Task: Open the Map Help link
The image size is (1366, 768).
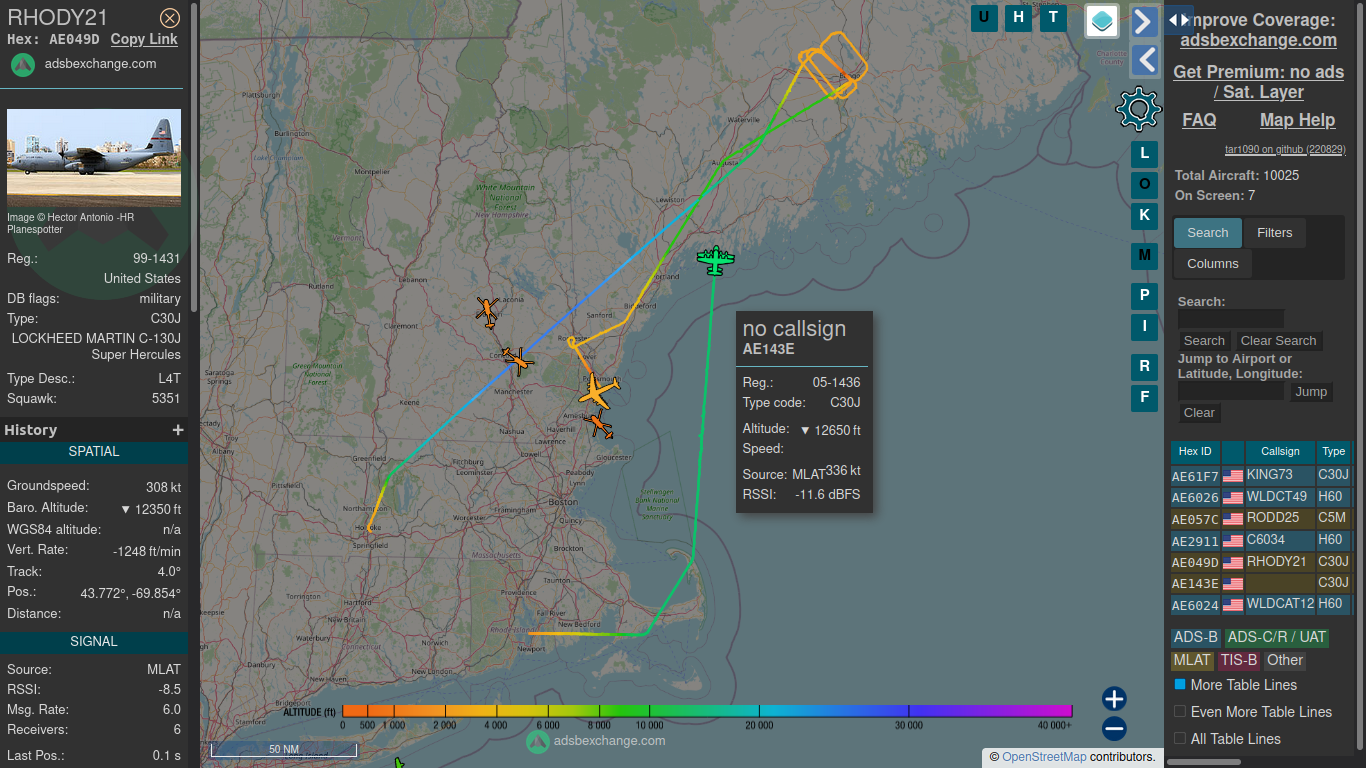Action: pyautogui.click(x=1297, y=120)
